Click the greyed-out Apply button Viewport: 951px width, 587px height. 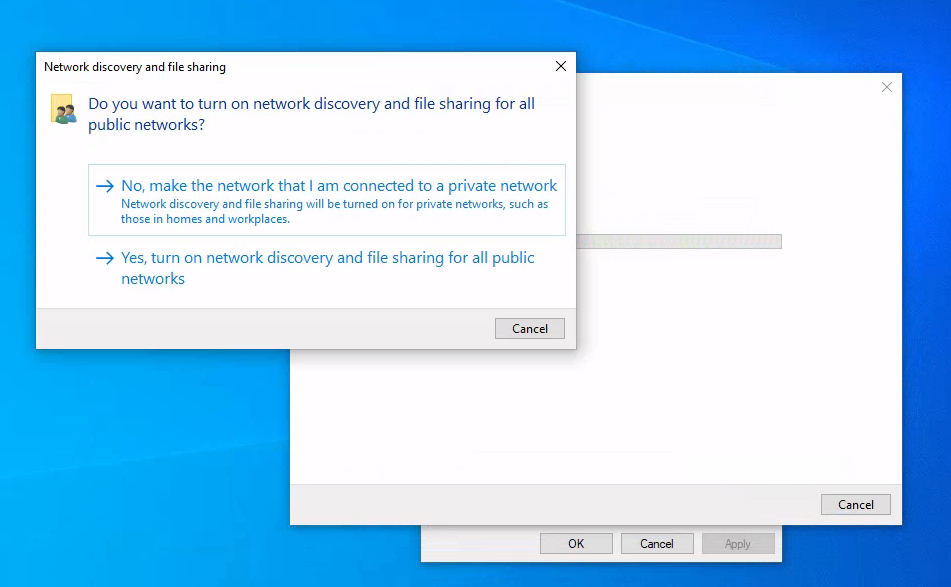(738, 544)
